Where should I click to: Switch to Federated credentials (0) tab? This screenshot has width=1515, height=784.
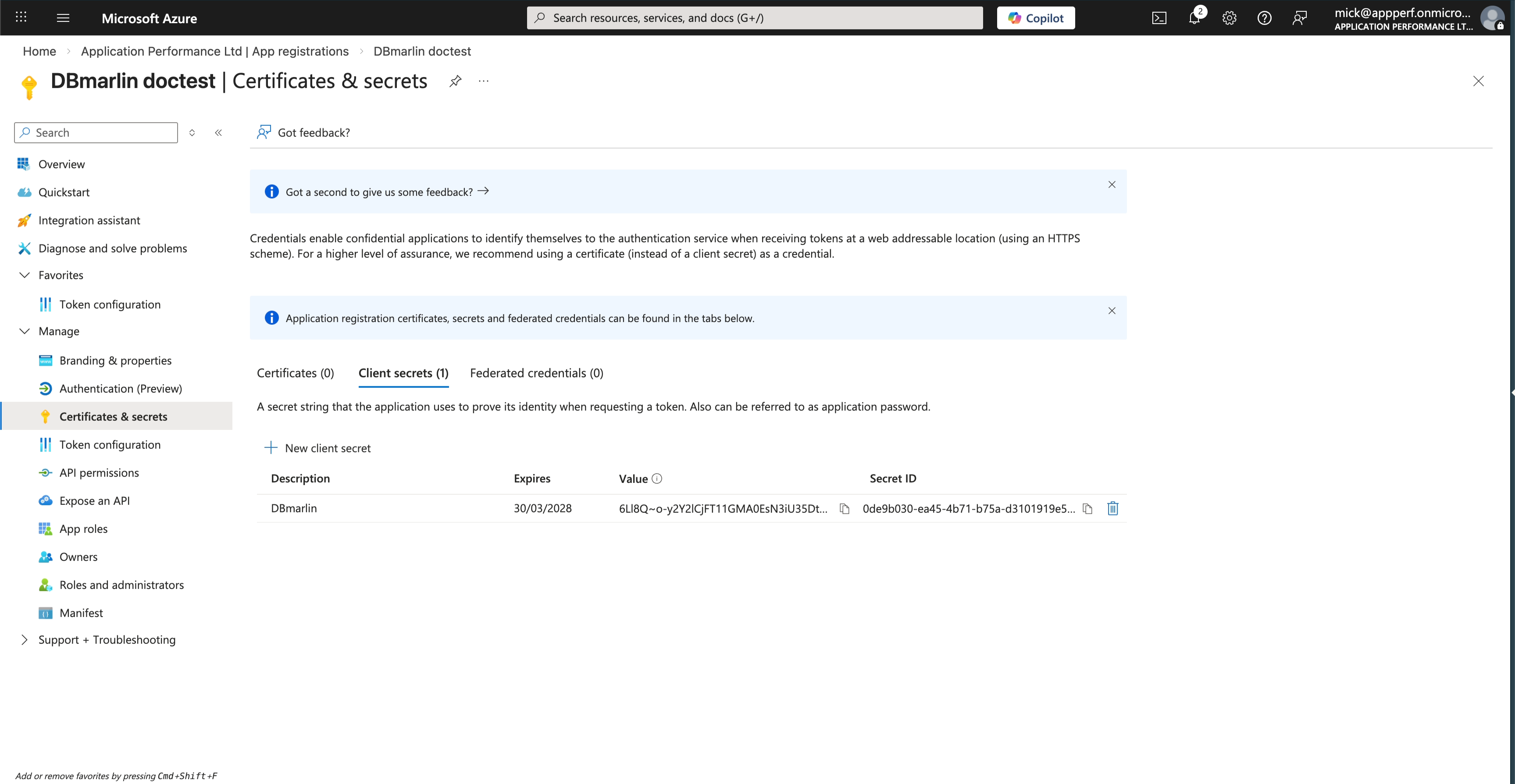[x=536, y=373]
